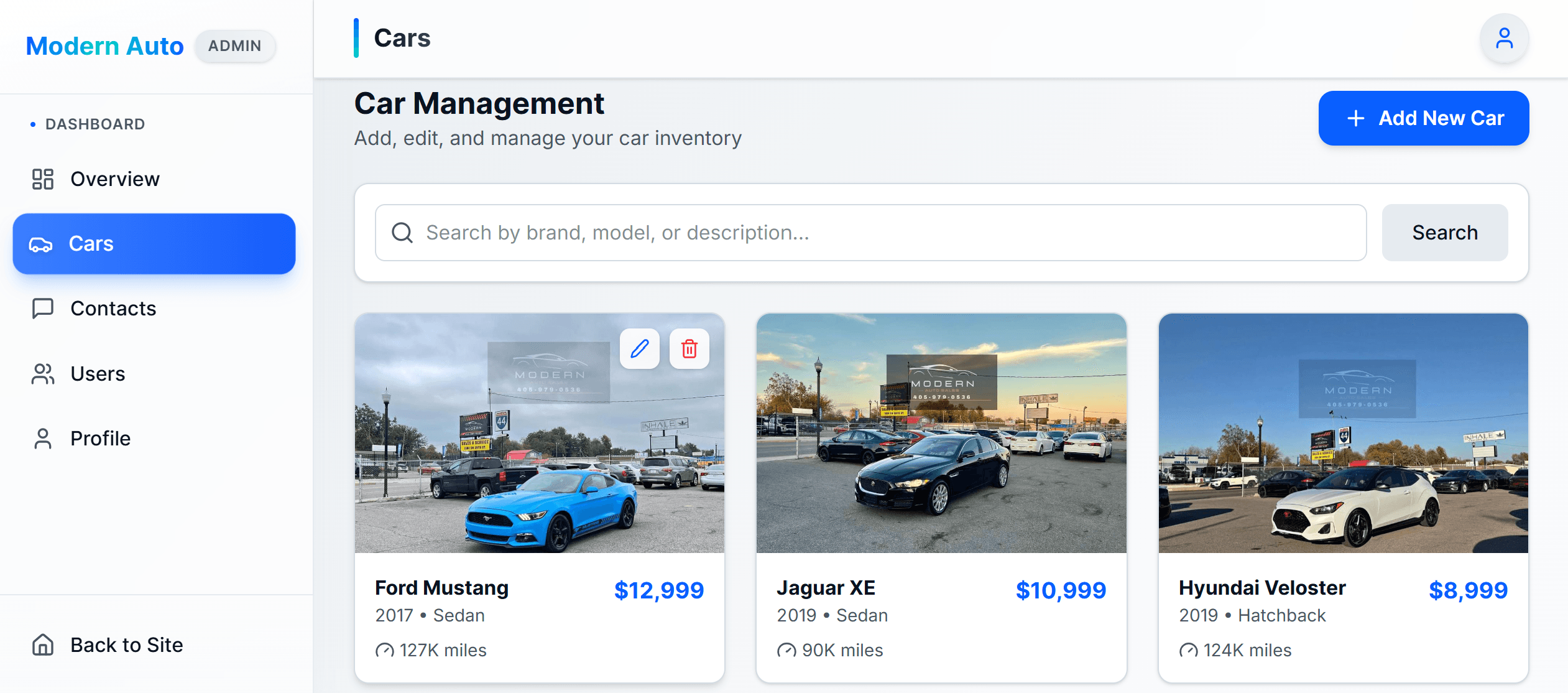The image size is (1568, 693).
Task: Click the mileage gauge icon for 90K miles
Action: point(786,651)
